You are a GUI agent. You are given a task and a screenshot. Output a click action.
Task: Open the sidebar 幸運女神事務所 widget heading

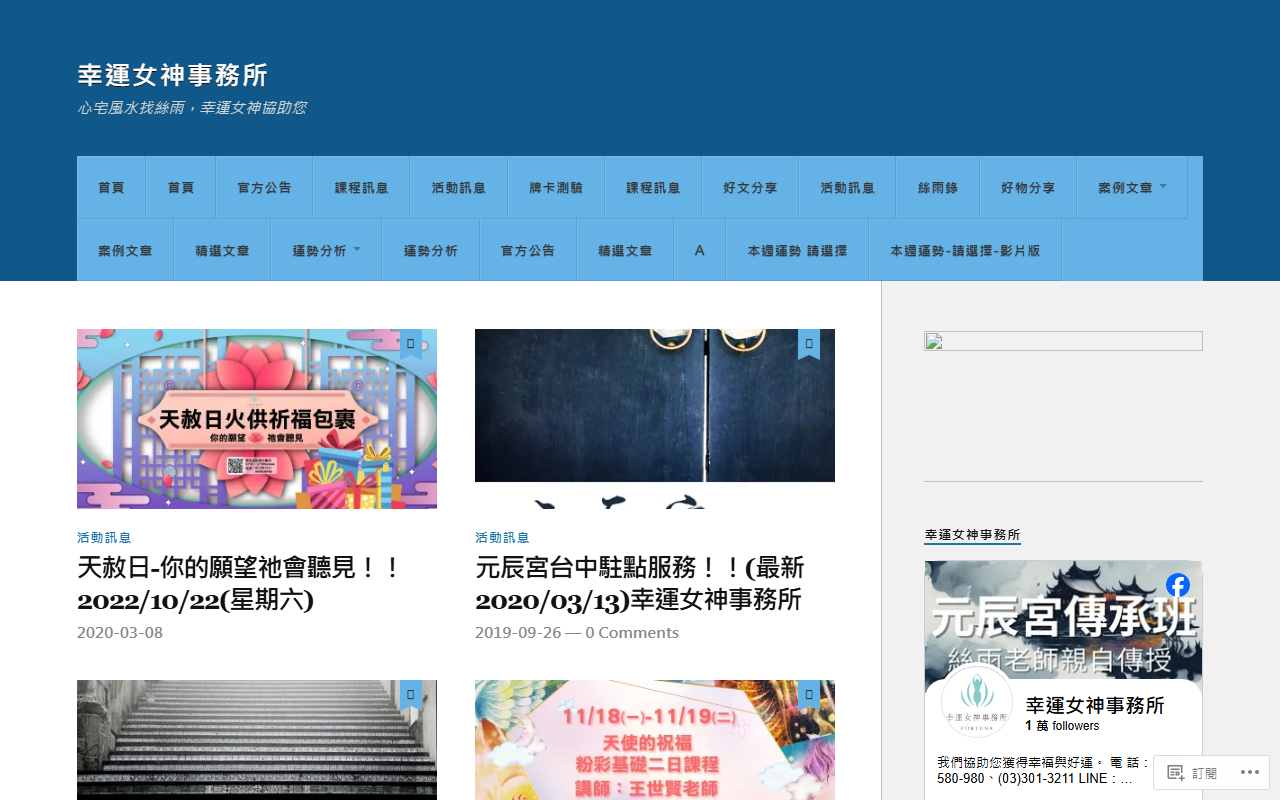pos(972,535)
